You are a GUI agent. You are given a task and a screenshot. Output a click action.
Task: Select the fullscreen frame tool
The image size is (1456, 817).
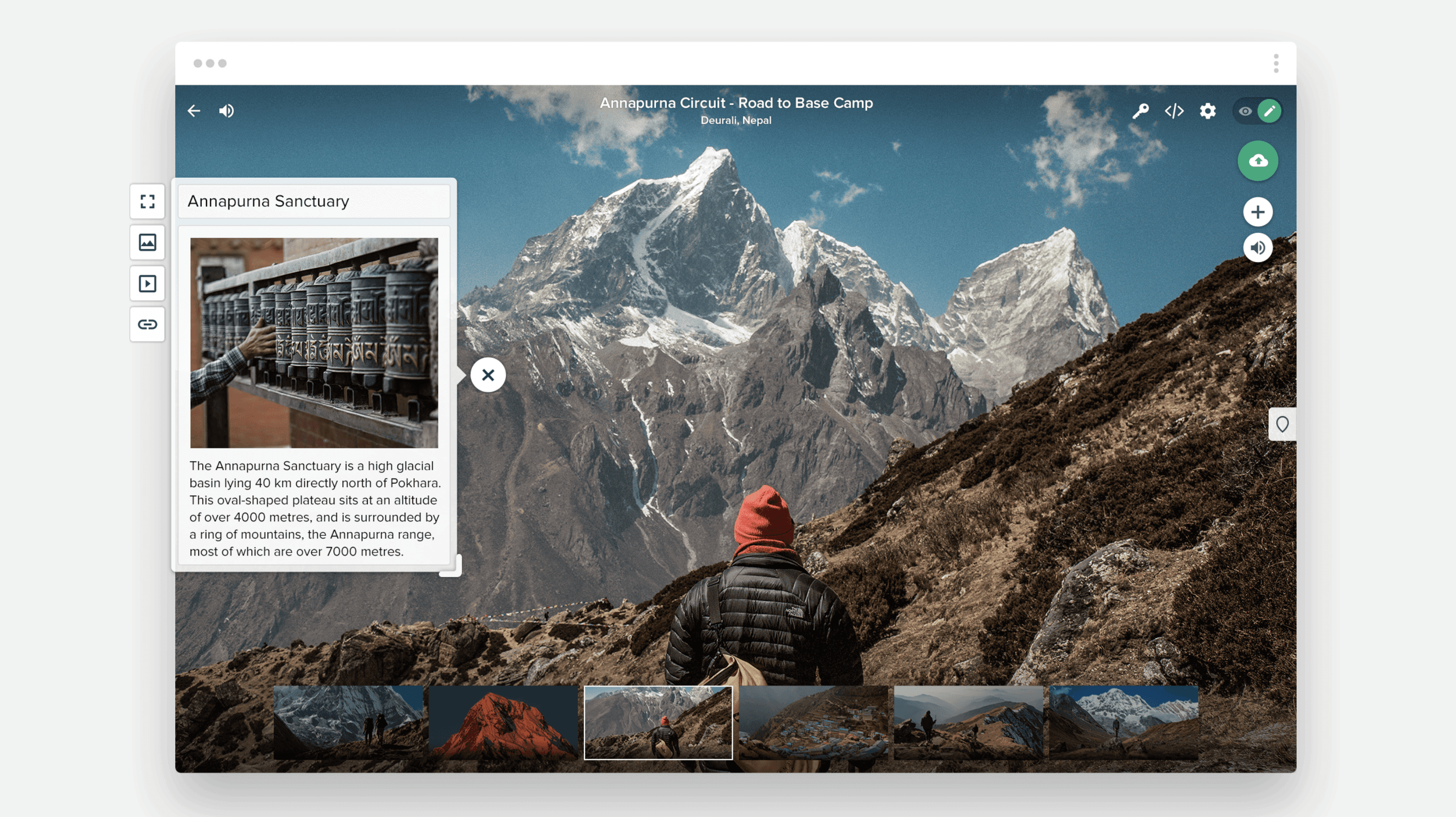(148, 202)
